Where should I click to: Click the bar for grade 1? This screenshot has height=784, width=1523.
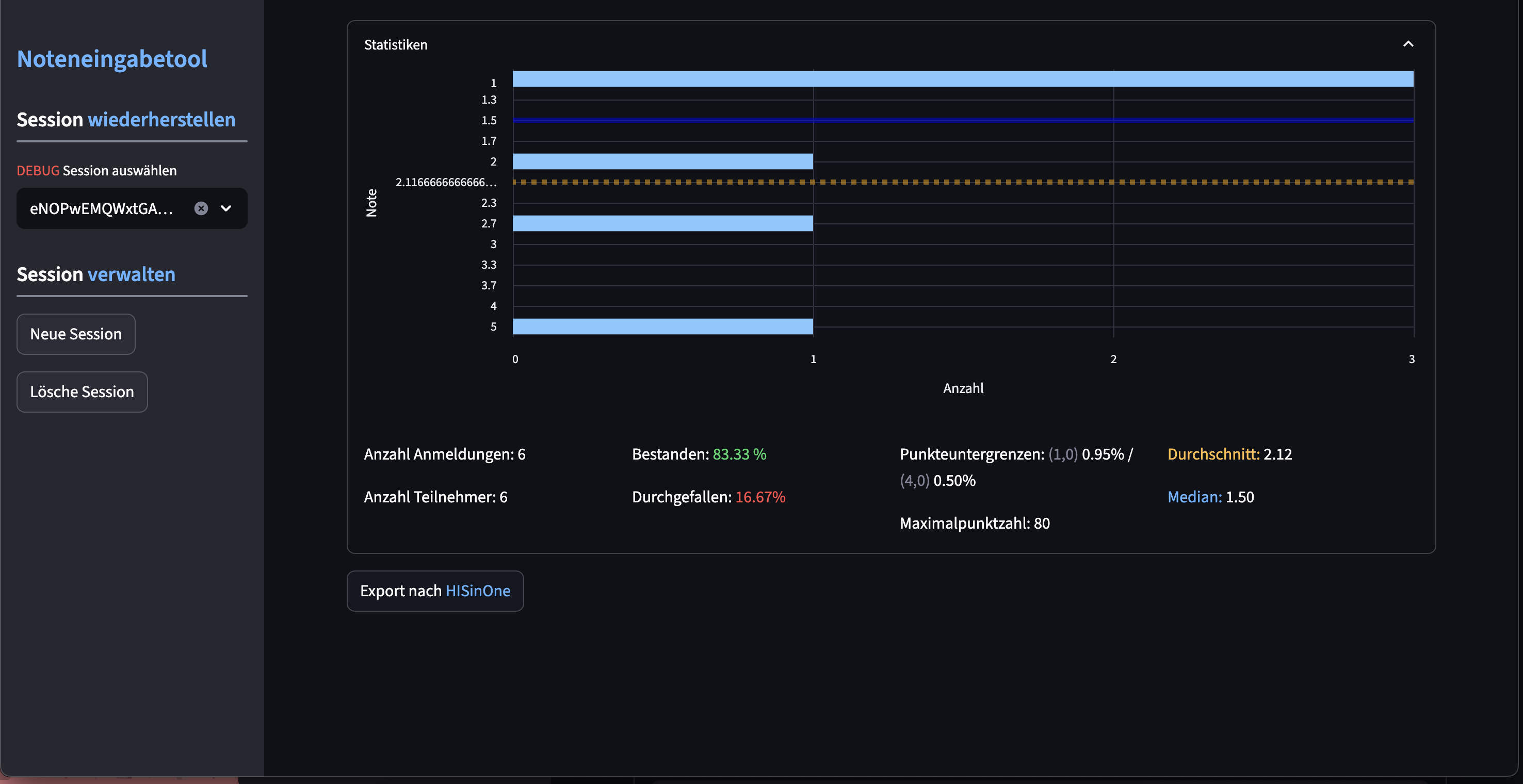[963, 79]
